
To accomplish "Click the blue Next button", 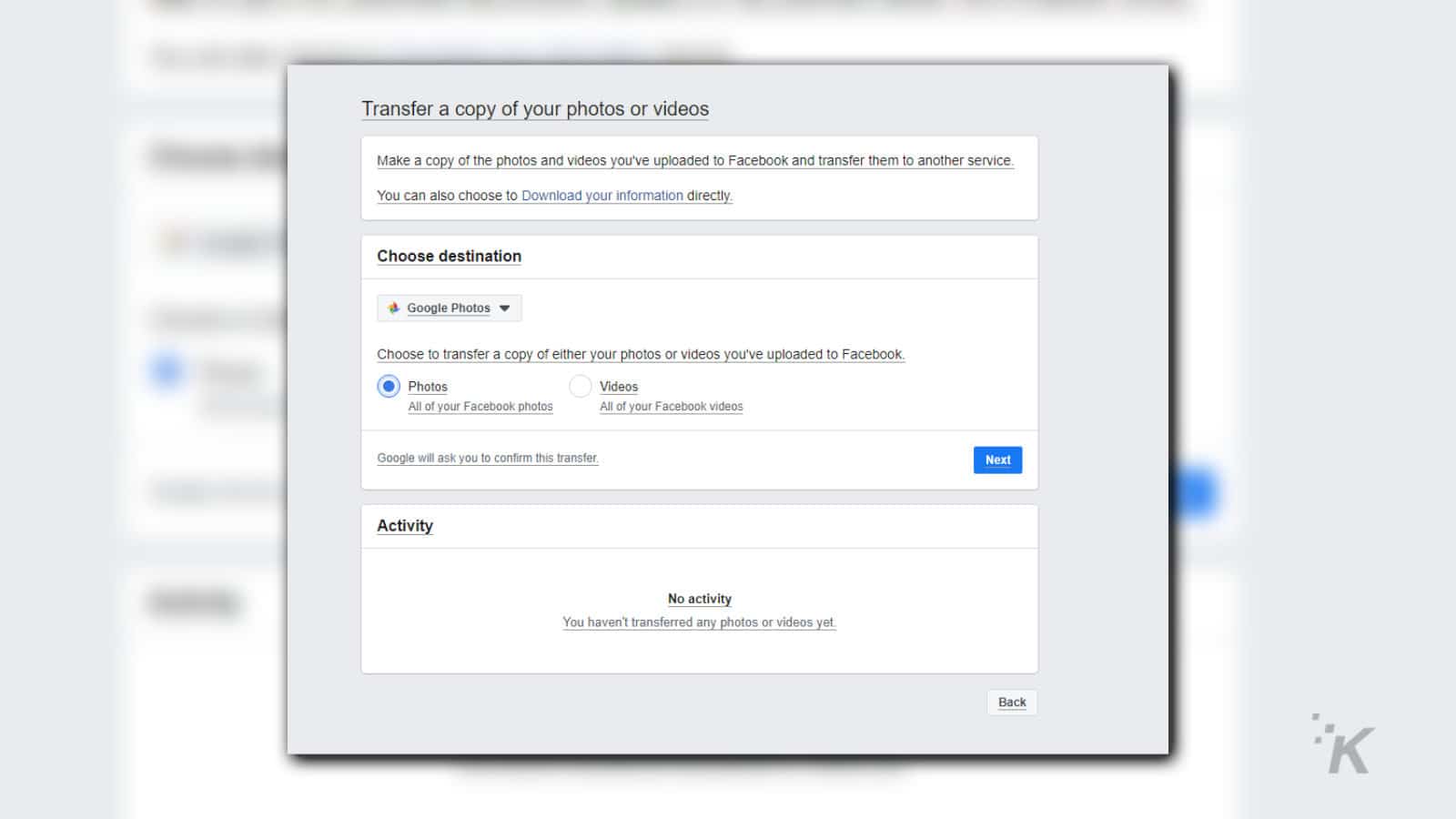I will (997, 460).
